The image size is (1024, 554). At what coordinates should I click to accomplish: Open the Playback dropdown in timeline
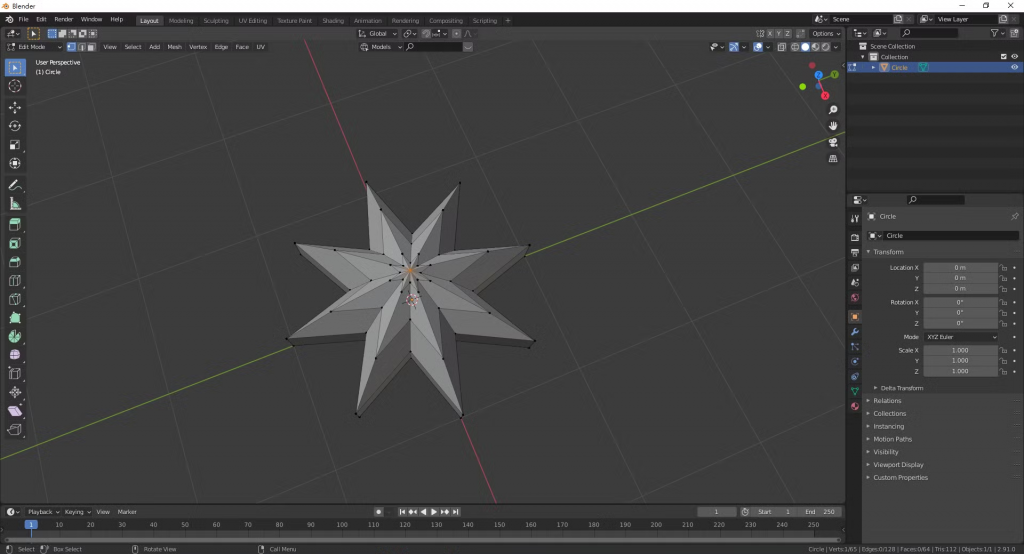pos(43,512)
